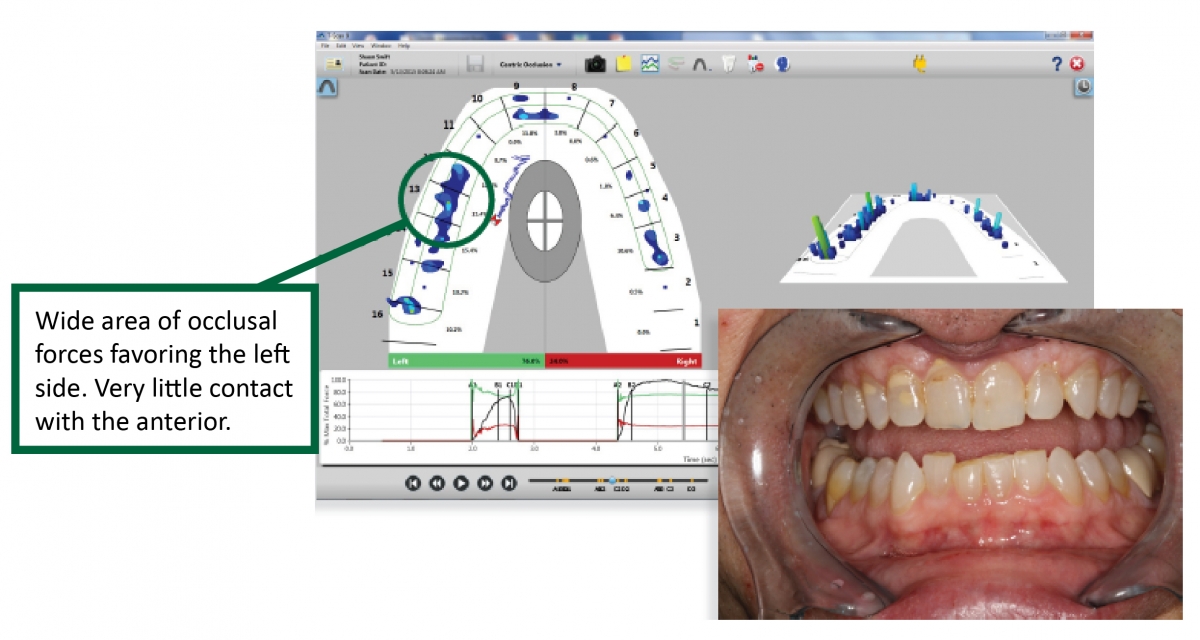Viewport: 1200px width, 640px height.
Task: Click the yellow sensor plug icon
Action: (x=919, y=64)
